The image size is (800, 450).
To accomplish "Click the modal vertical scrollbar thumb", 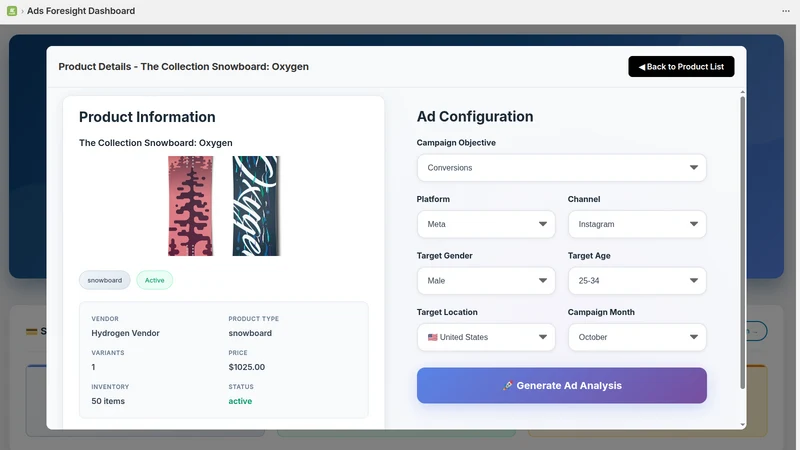I will [x=742, y=242].
